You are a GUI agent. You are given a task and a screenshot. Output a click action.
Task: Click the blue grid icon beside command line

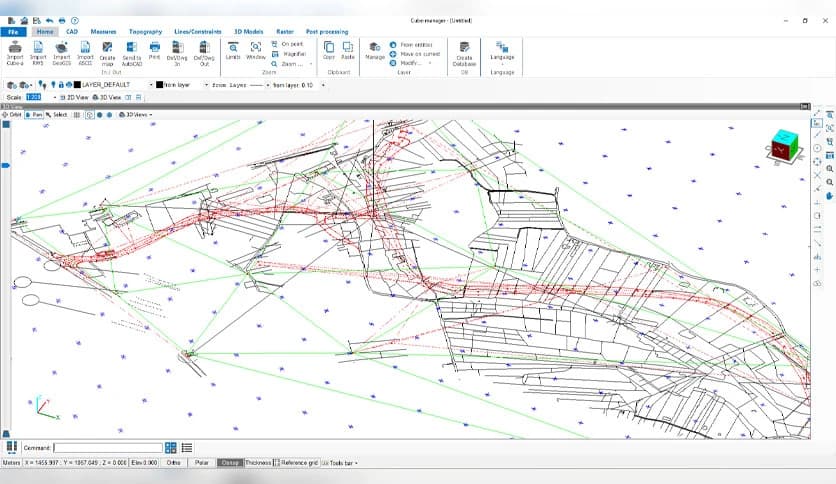click(171, 448)
